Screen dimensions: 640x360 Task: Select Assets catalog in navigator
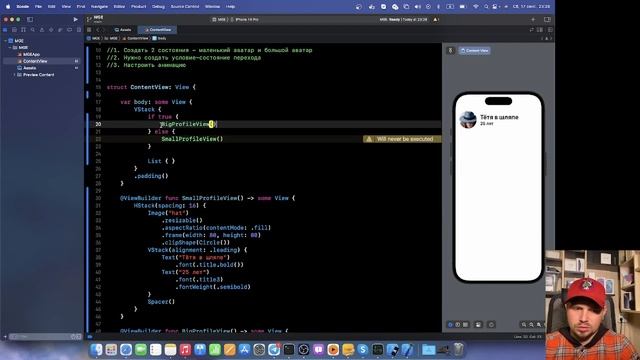(x=29, y=68)
